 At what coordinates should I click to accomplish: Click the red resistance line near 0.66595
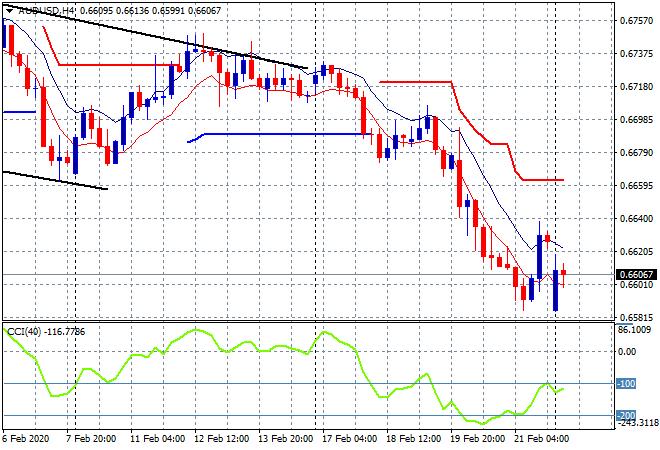tap(543, 180)
